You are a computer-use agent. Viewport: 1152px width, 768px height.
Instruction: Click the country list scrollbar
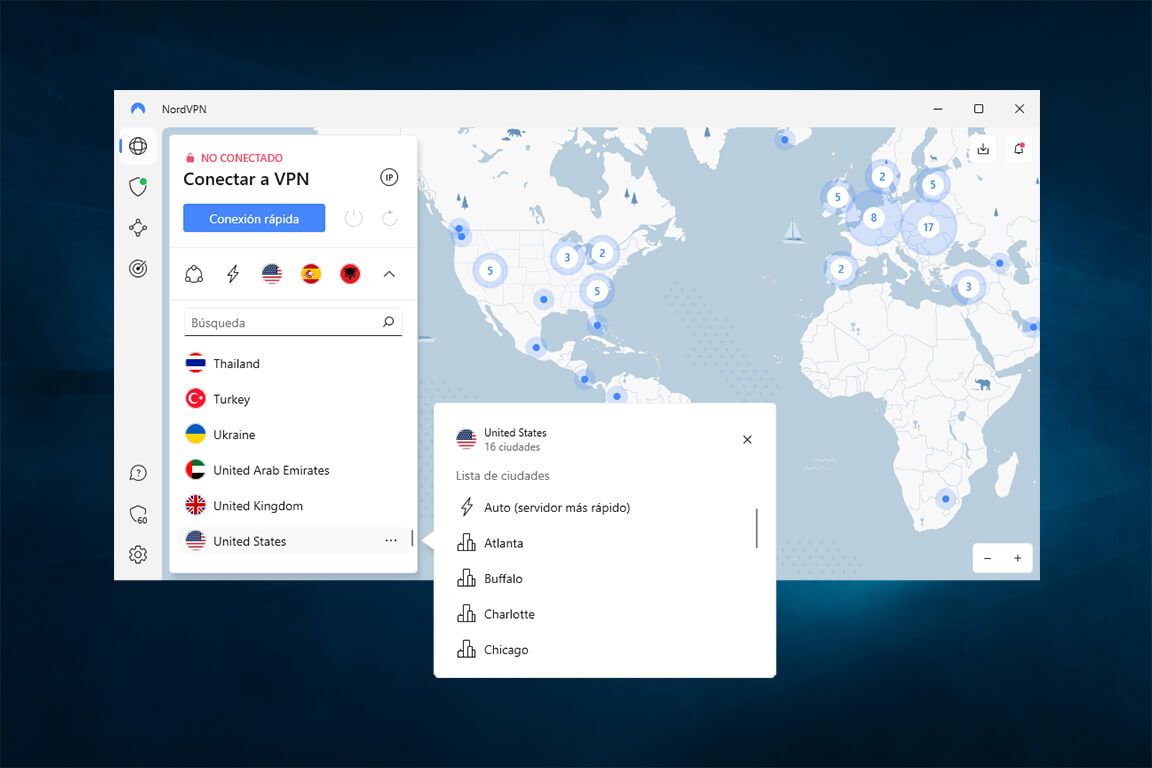point(412,539)
